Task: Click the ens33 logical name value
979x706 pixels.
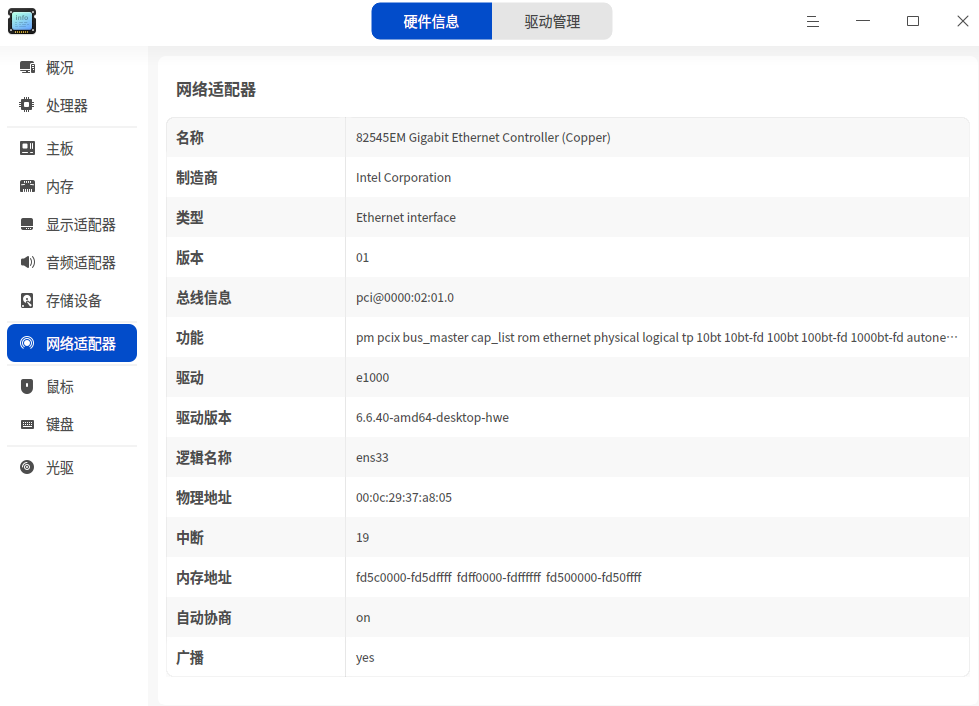Action: [372, 458]
